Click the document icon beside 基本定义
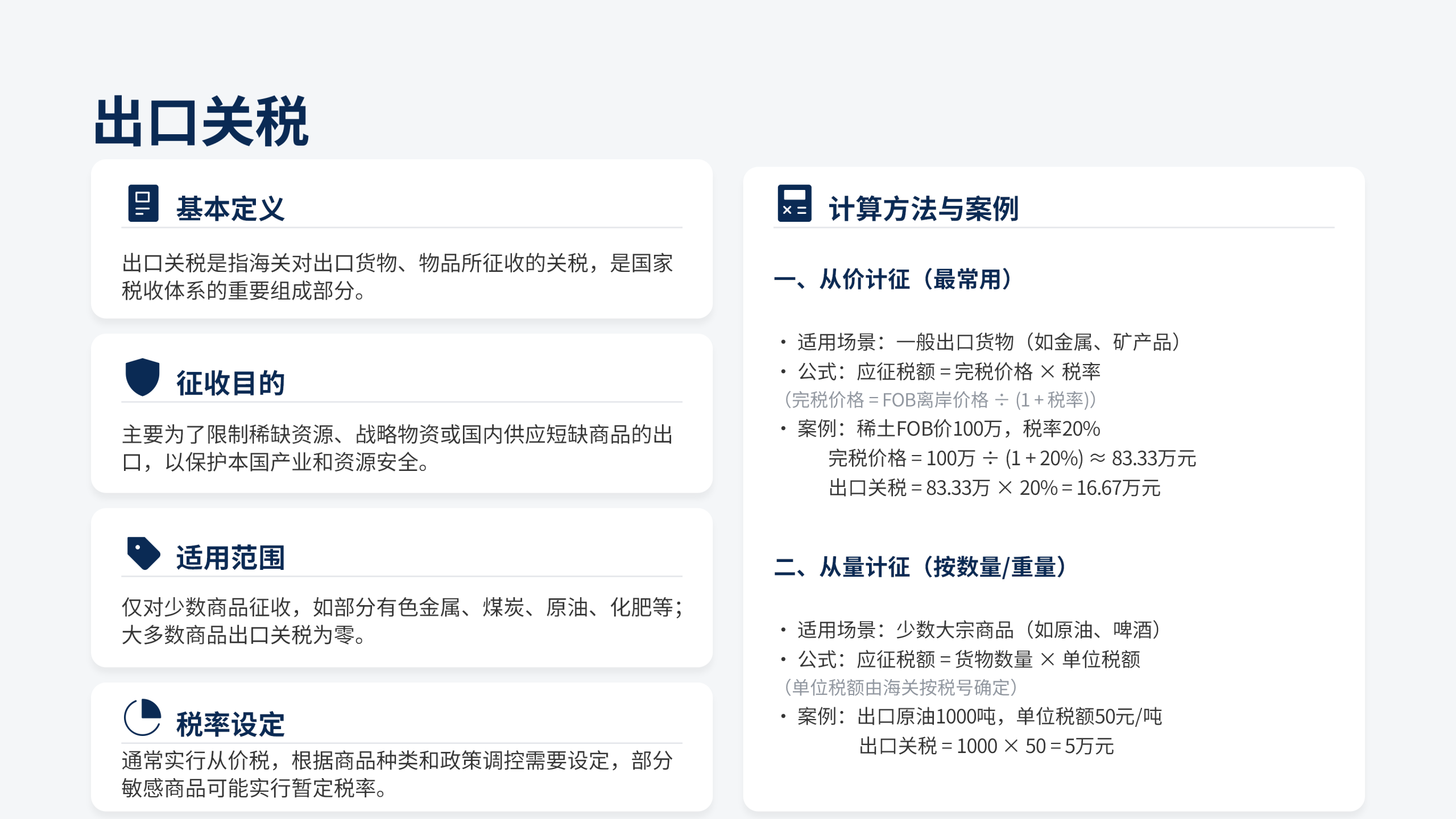 (x=143, y=203)
